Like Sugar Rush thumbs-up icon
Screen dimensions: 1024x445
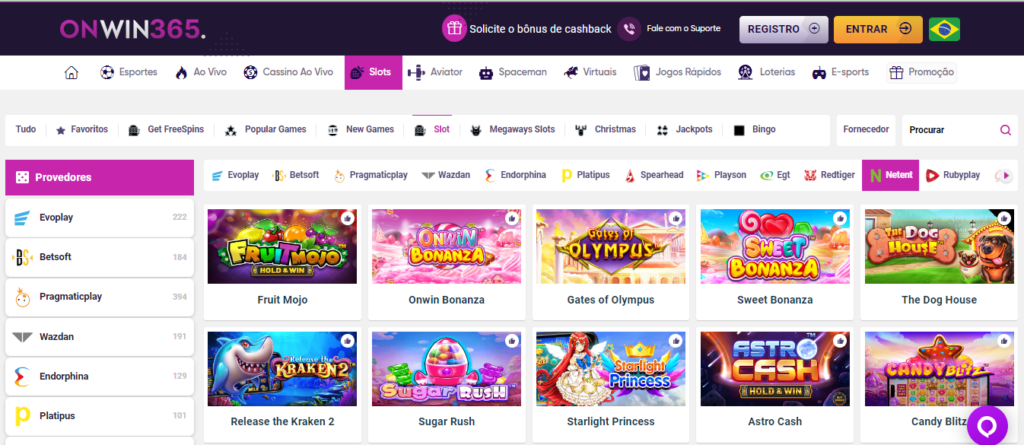pos(513,340)
